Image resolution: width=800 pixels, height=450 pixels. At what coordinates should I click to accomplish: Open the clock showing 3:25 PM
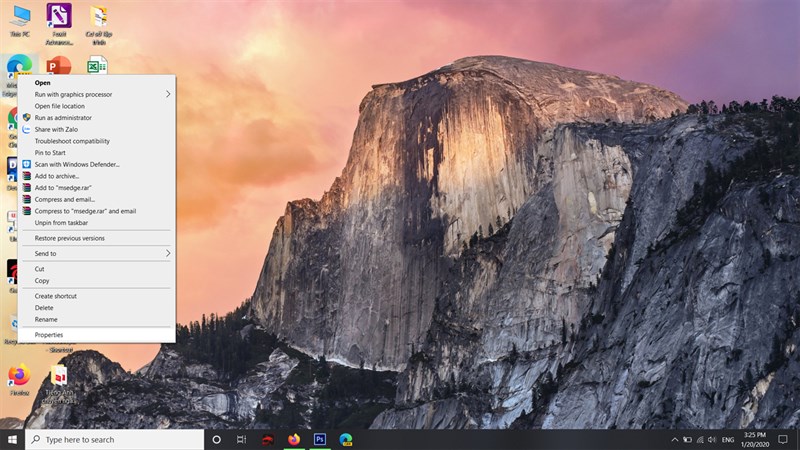coord(755,439)
